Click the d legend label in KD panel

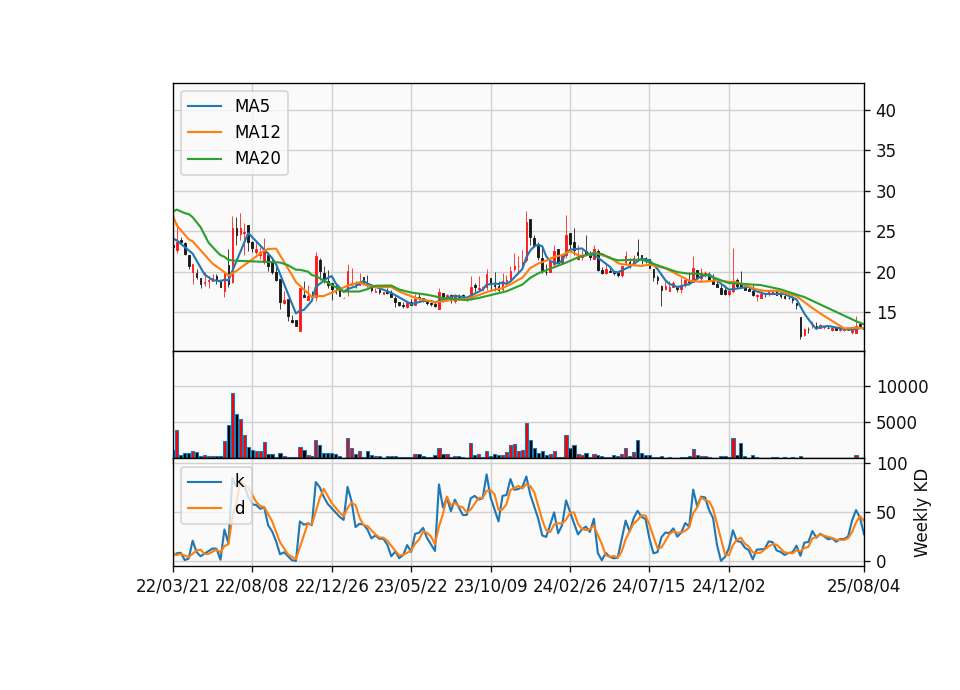point(239,508)
